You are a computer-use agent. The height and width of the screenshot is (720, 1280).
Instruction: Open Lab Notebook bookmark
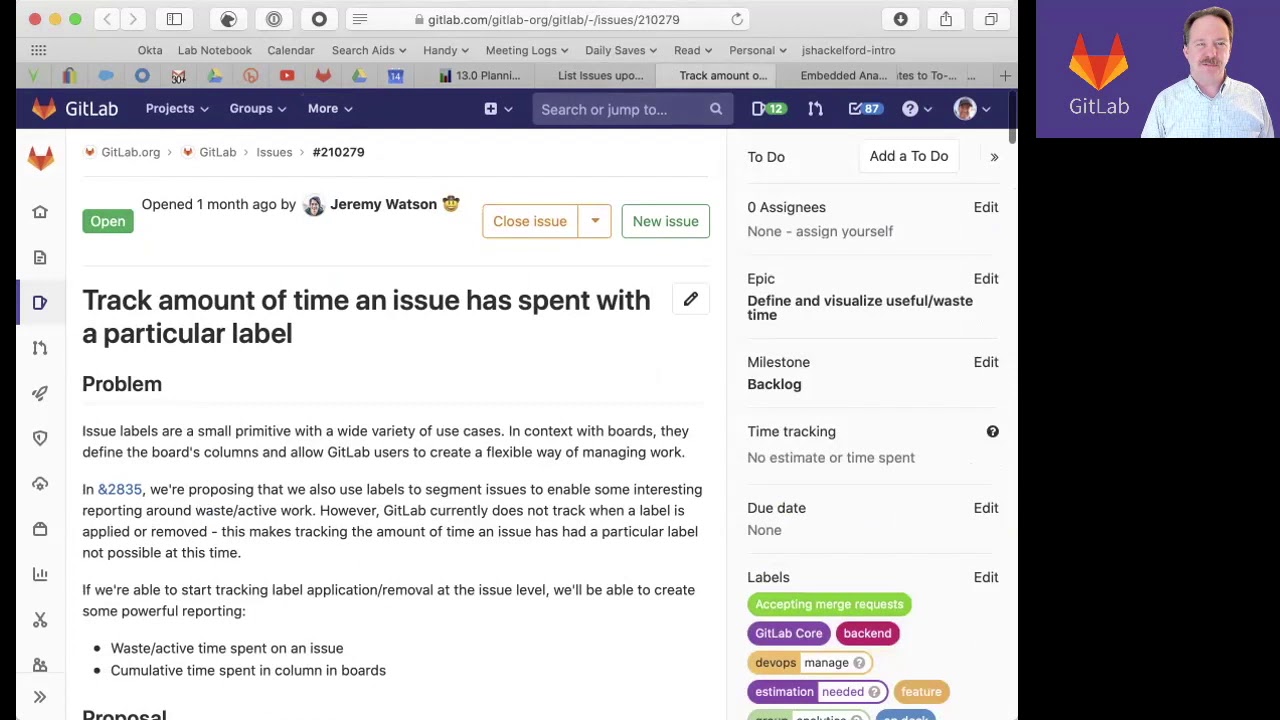(215, 50)
